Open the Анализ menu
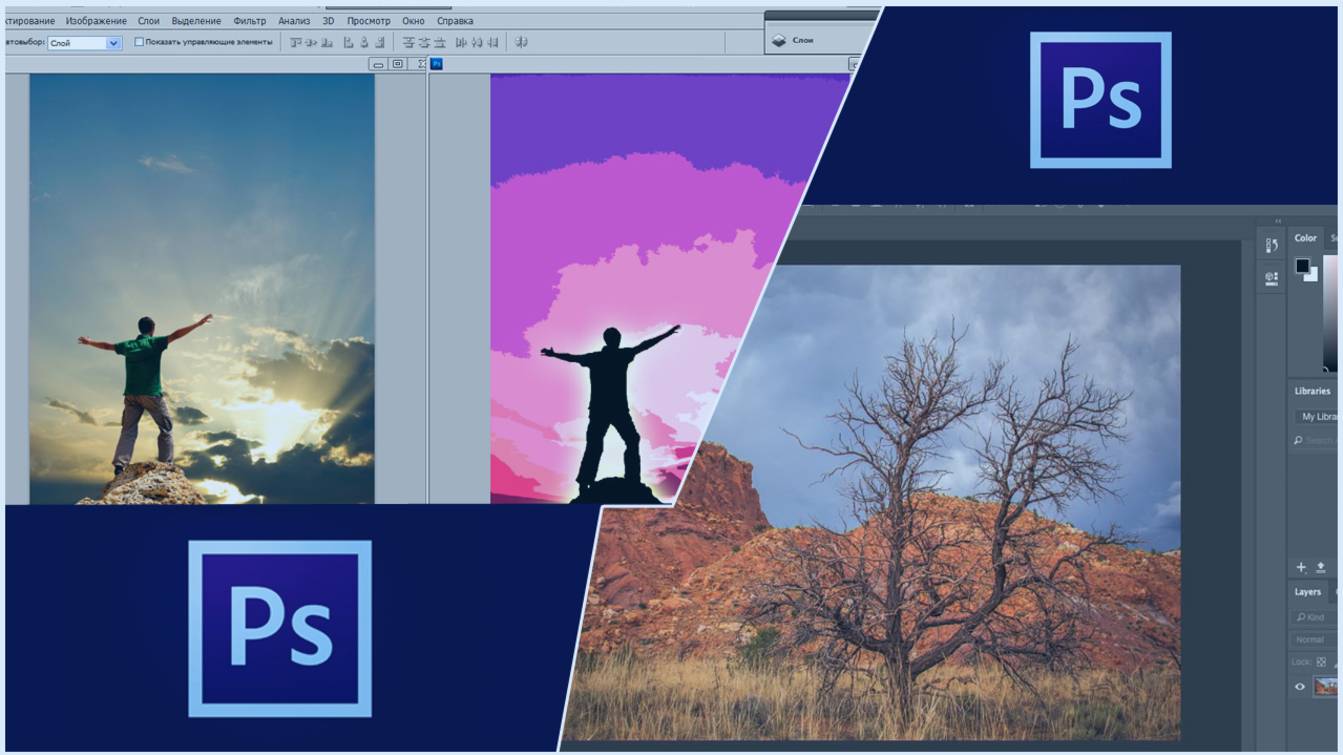Screen dimensions: 1343x755 click(294, 21)
